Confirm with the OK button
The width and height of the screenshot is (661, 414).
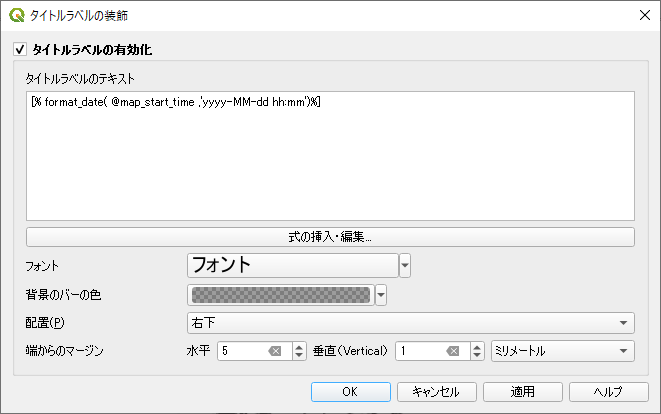click(351, 392)
